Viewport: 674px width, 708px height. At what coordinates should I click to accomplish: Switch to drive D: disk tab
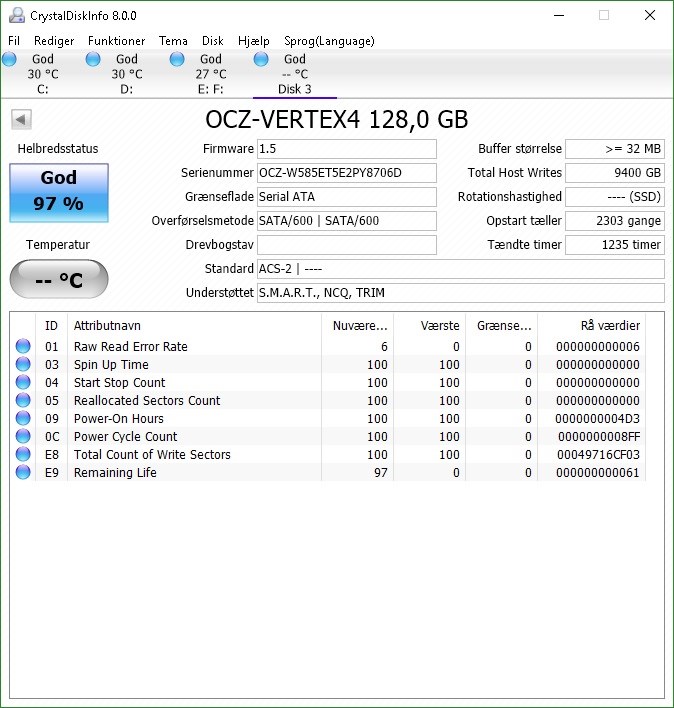(126, 74)
